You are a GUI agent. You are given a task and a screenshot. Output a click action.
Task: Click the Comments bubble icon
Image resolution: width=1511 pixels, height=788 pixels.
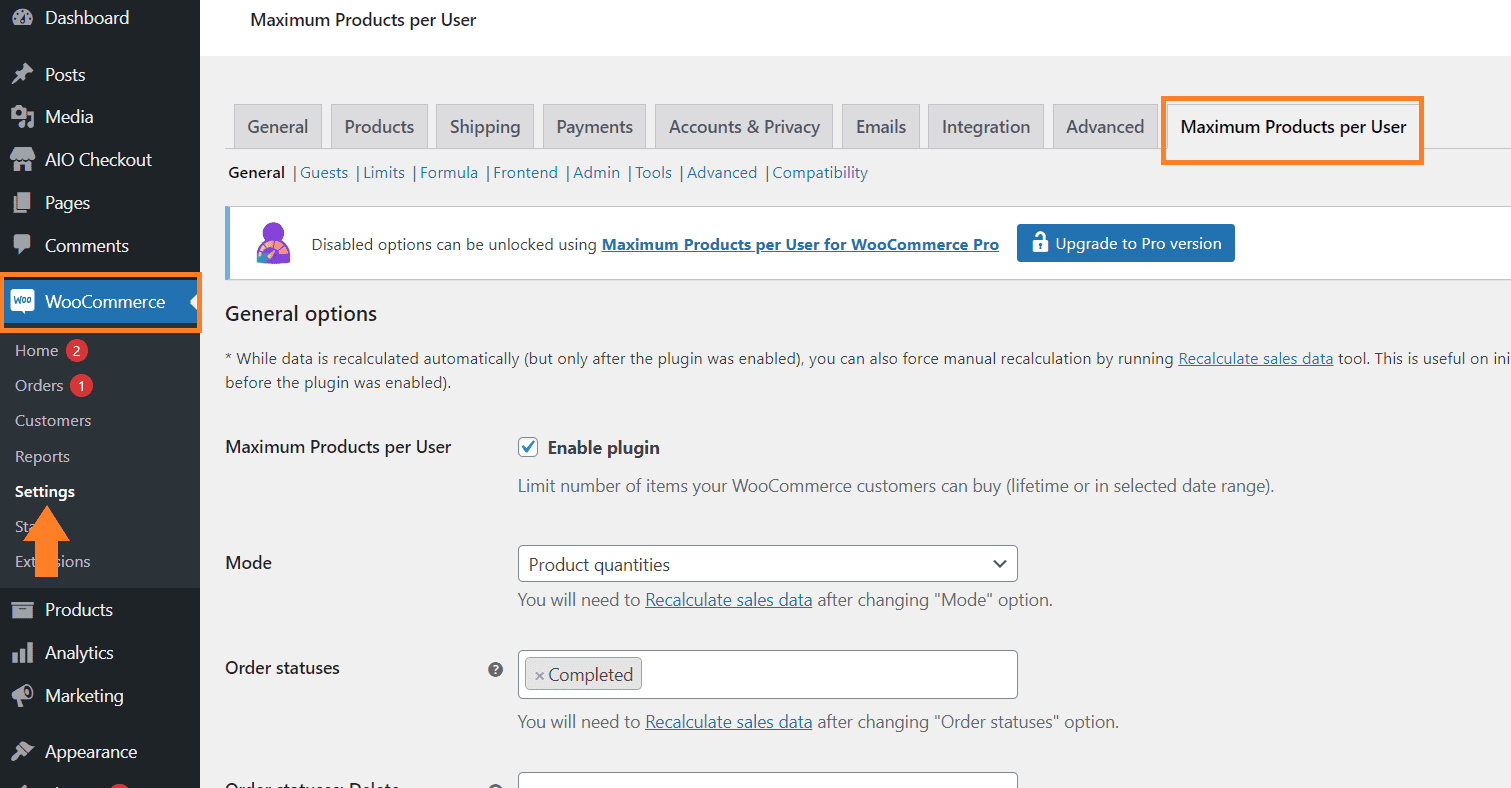point(22,245)
